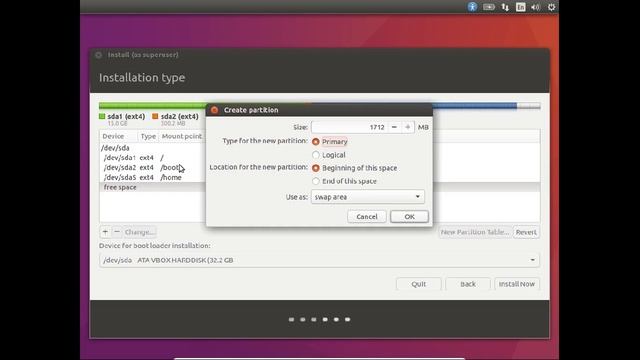Close the Install window
Screen dimensions: 640x360
98,55
